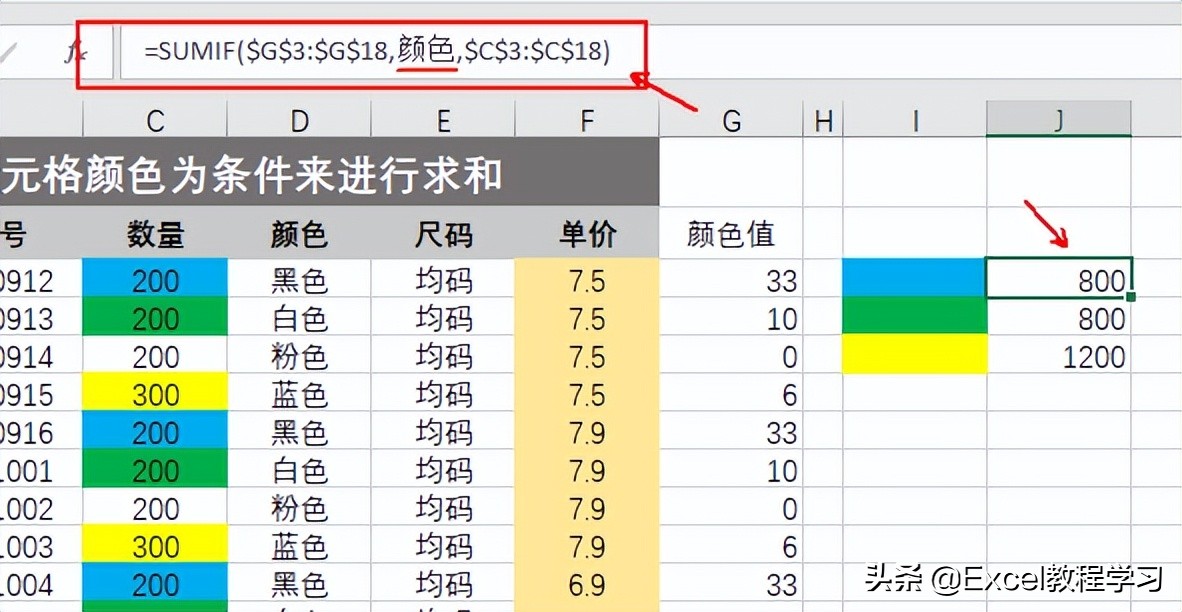Select blue quantity cell 200 in row 0912

155,280
